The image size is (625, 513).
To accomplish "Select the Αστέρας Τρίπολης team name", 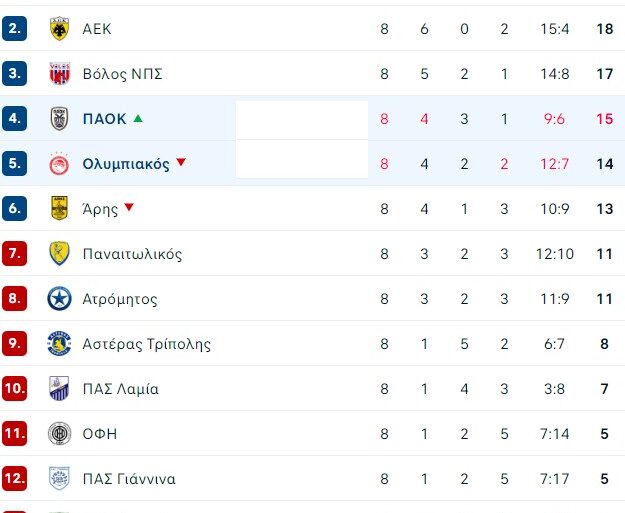I will click(x=146, y=344).
